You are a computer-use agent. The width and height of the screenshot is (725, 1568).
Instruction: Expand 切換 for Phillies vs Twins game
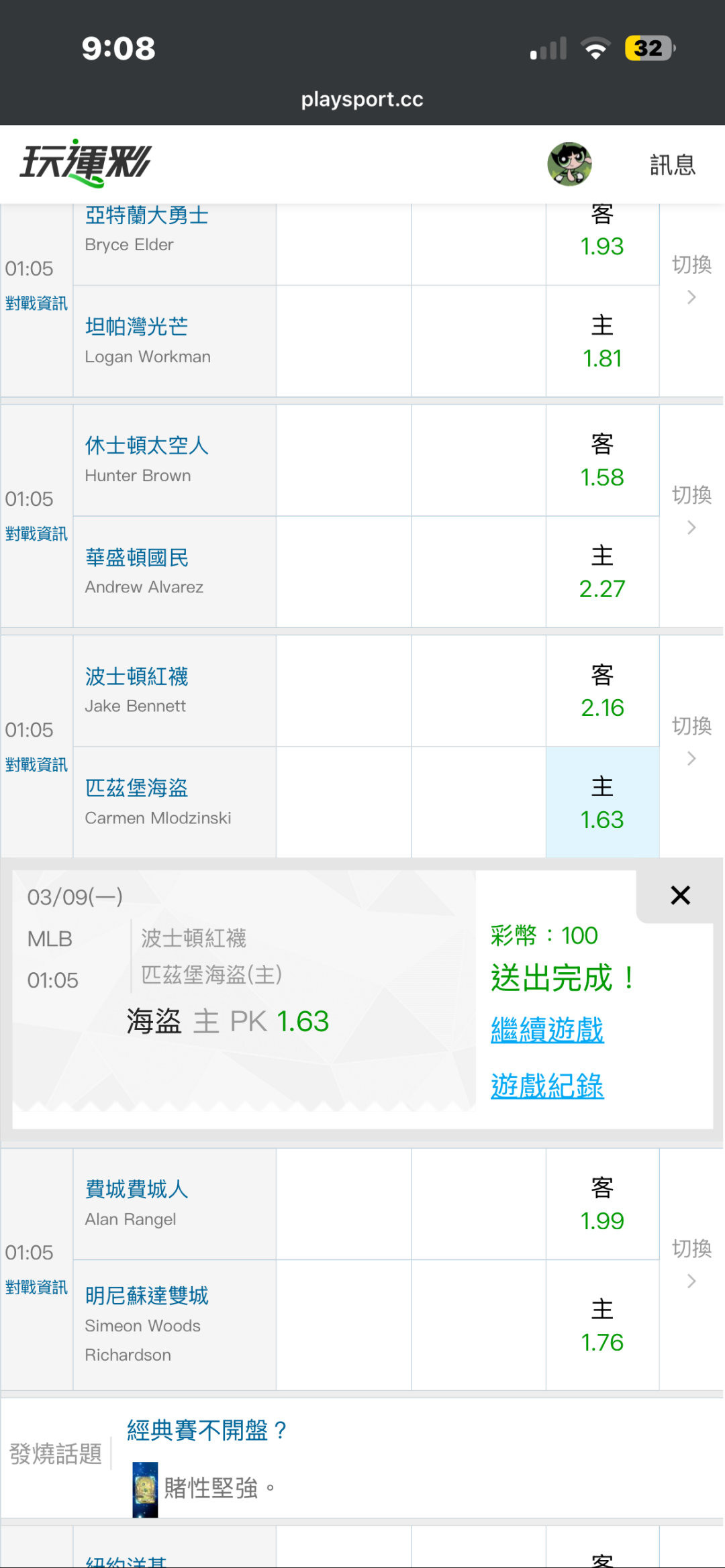(x=691, y=1262)
